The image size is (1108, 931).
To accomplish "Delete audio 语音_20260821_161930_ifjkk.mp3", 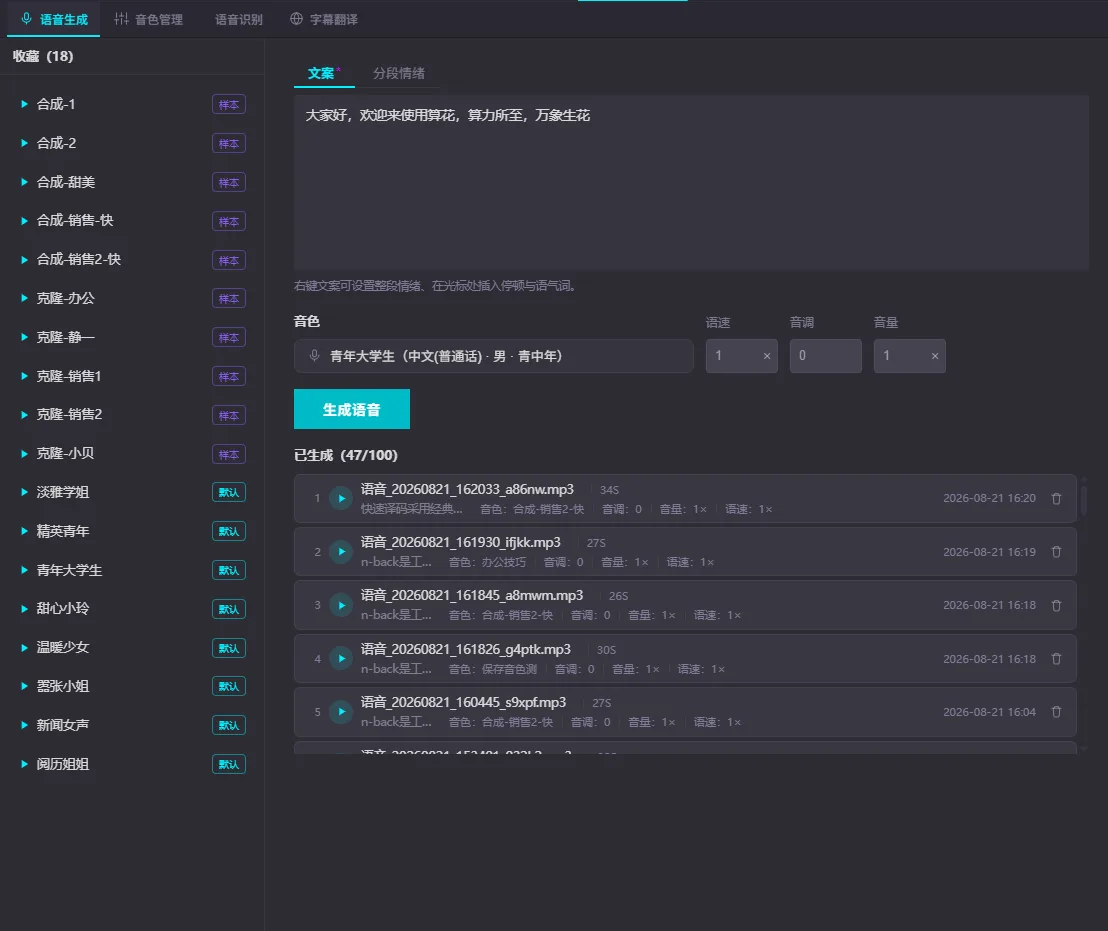I will tap(1056, 552).
